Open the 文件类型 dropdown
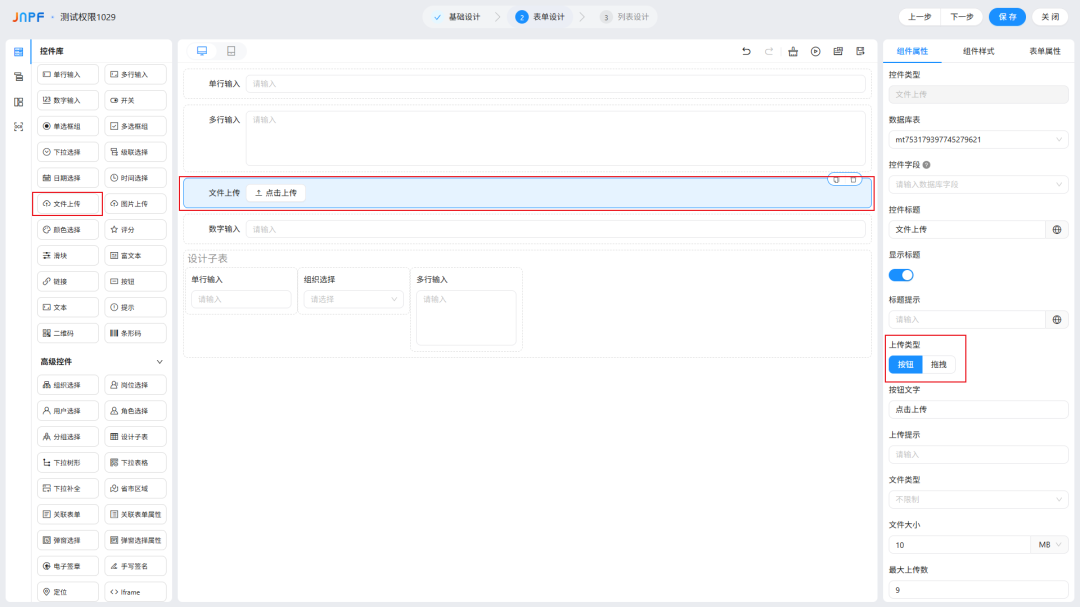Screen dimensions: 1080x607 978,499
